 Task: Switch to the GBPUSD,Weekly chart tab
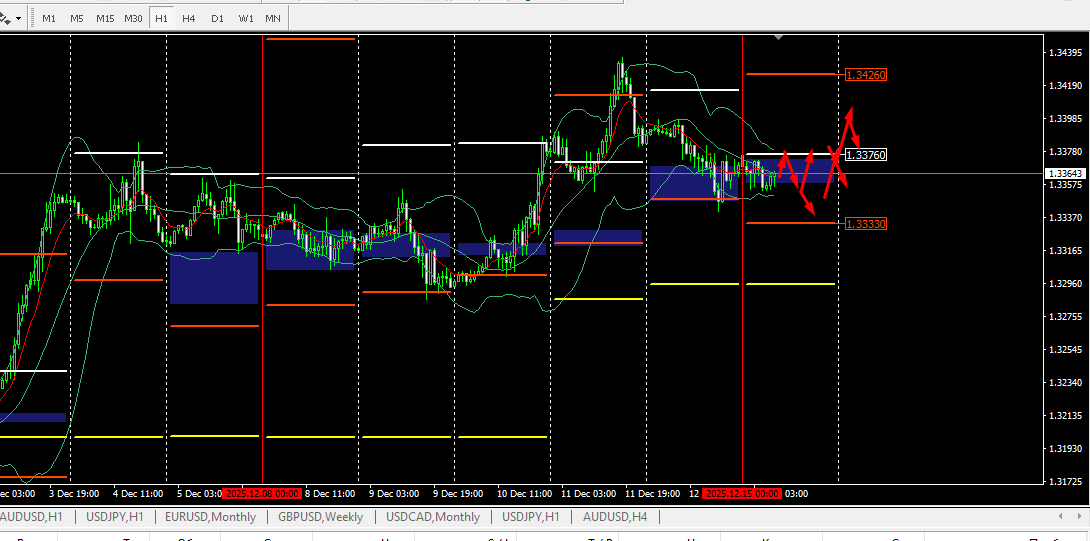(320, 517)
